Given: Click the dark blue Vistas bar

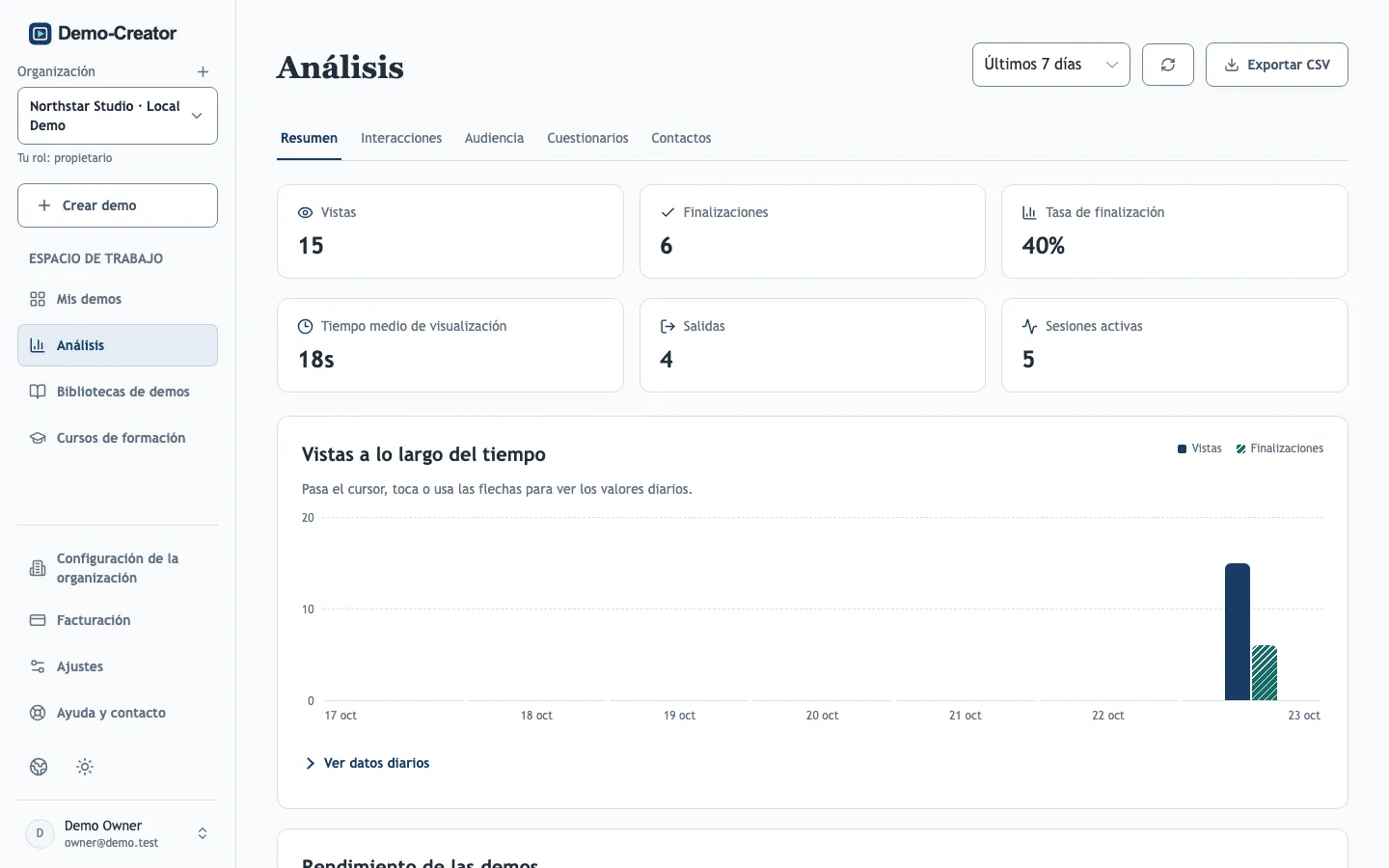Looking at the screenshot, I should coord(1238,632).
